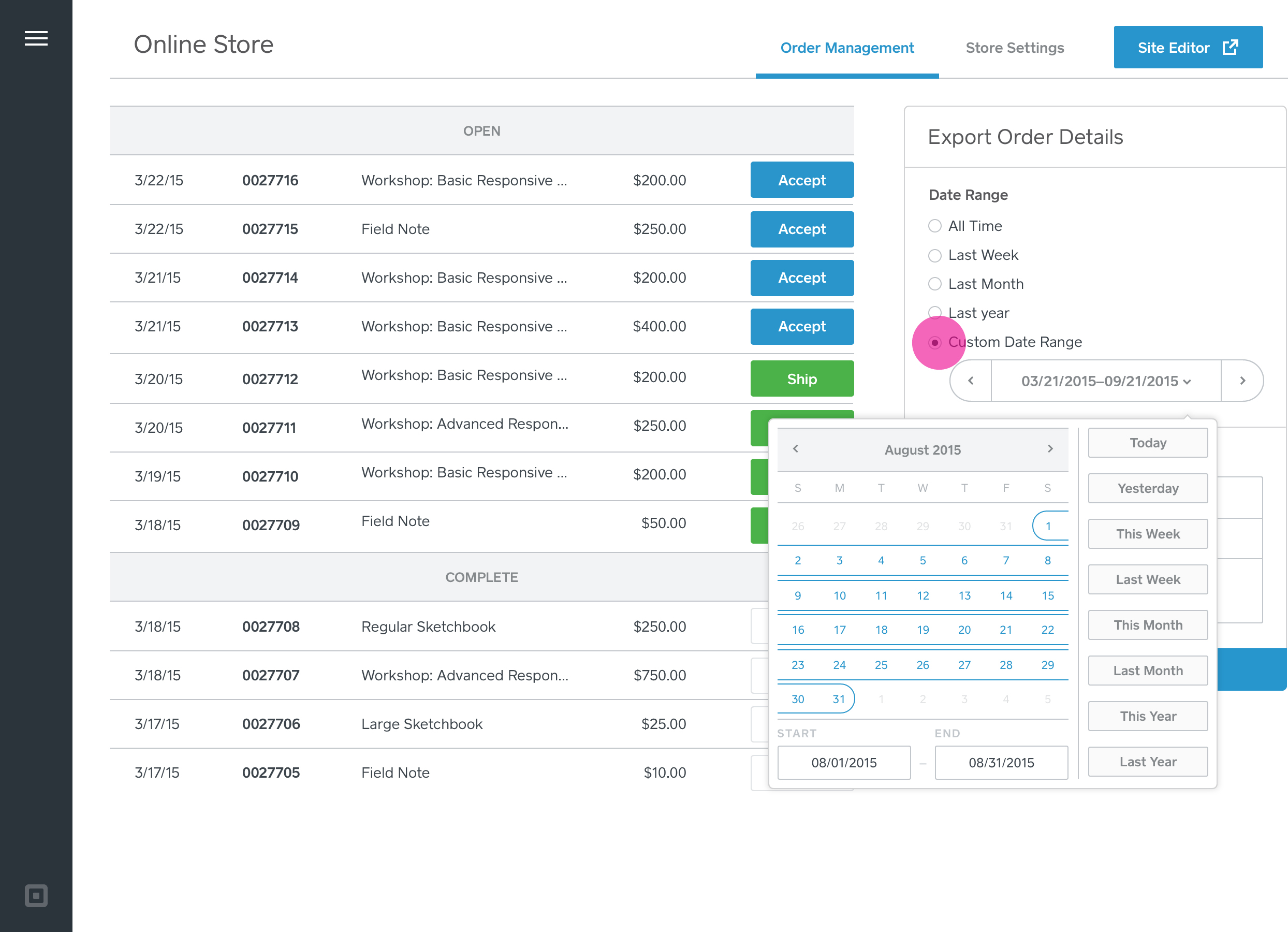Click the START date field 08/01/2015
1288x932 pixels.
(843, 762)
